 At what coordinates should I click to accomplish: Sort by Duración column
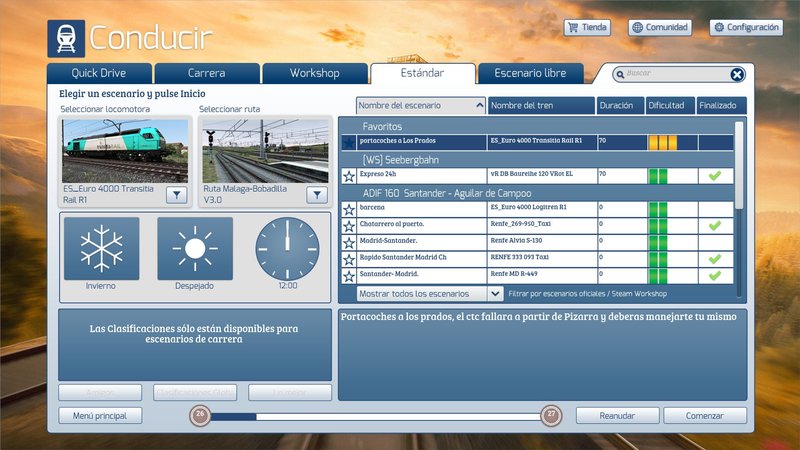pyautogui.click(x=619, y=106)
